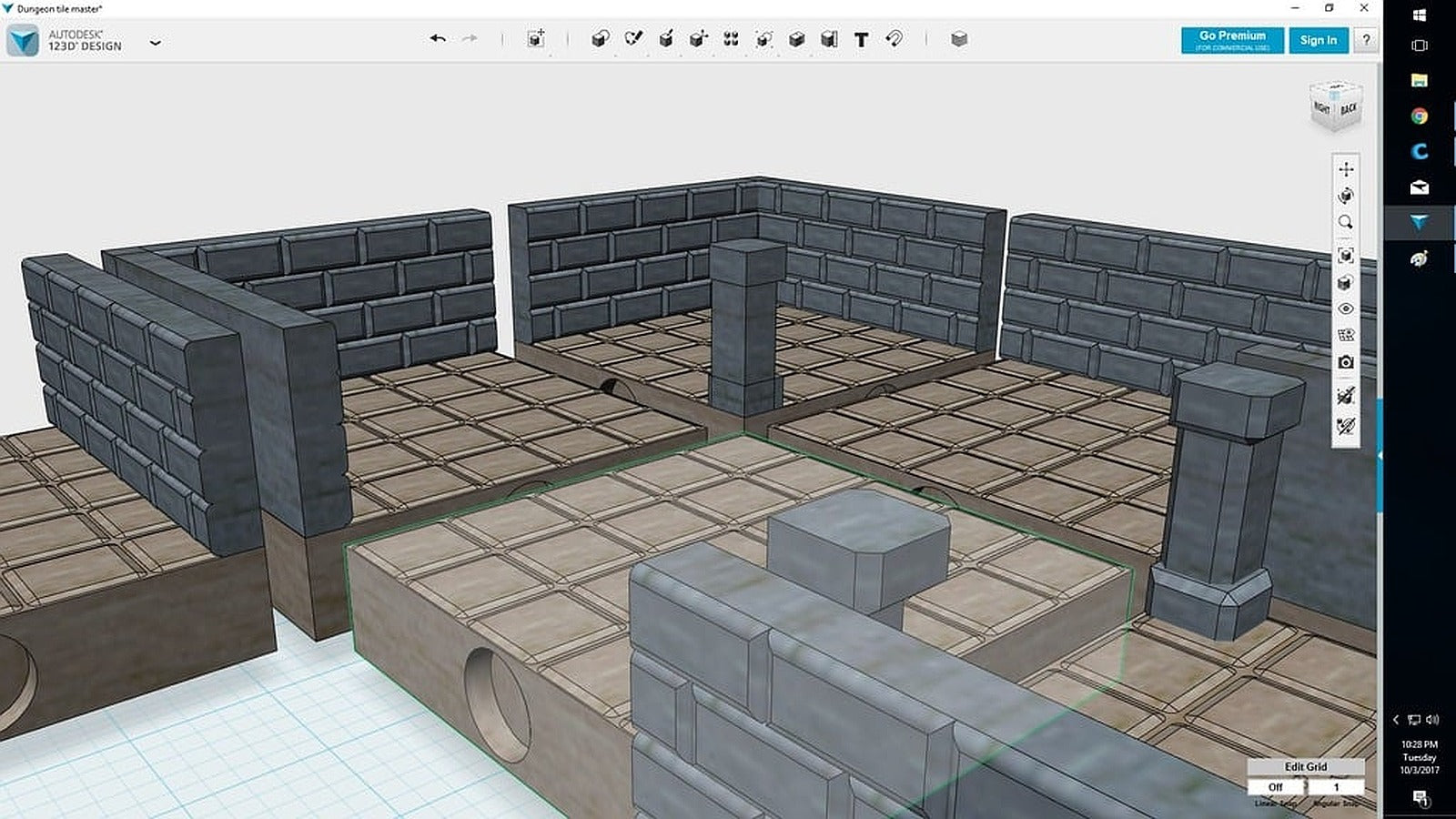Open the 123D Design app menu chevron
1456x819 pixels.
click(156, 42)
